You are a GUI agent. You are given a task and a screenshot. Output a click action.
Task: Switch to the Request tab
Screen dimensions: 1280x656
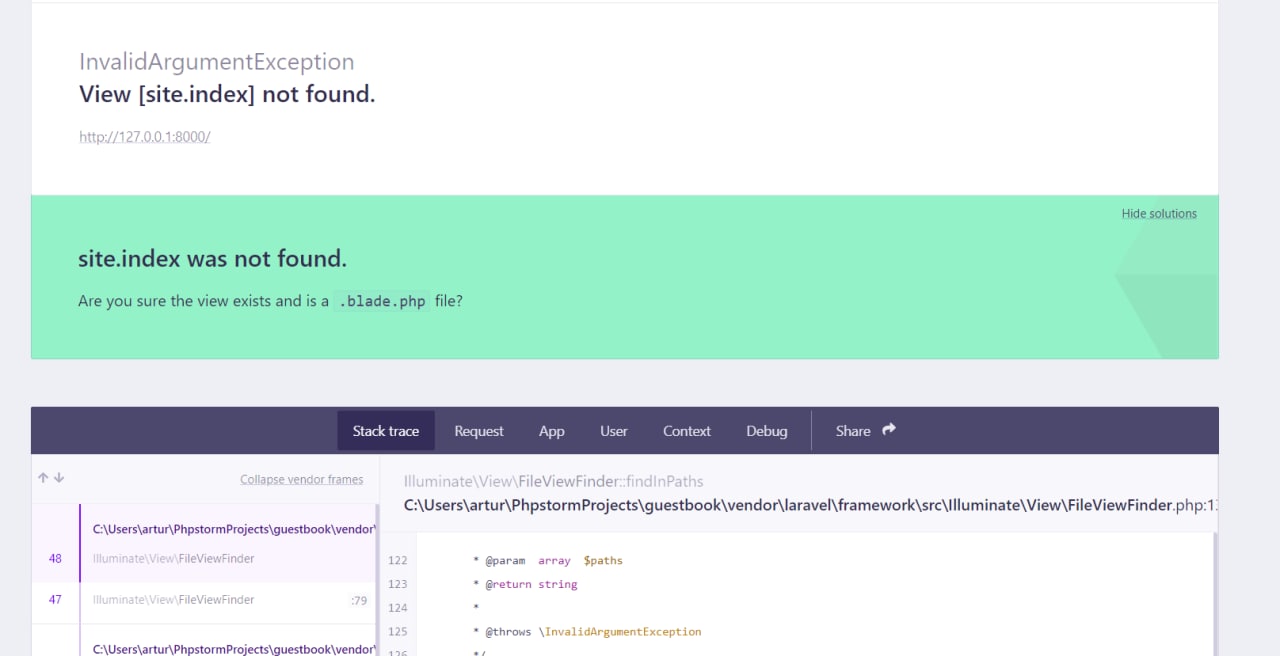tap(479, 431)
